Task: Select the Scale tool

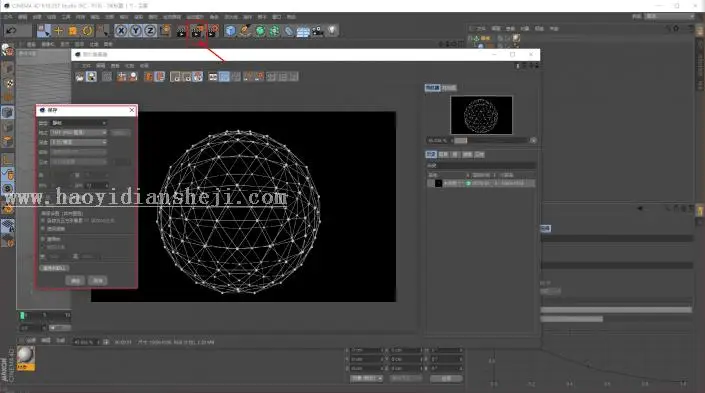Action: 73,31
